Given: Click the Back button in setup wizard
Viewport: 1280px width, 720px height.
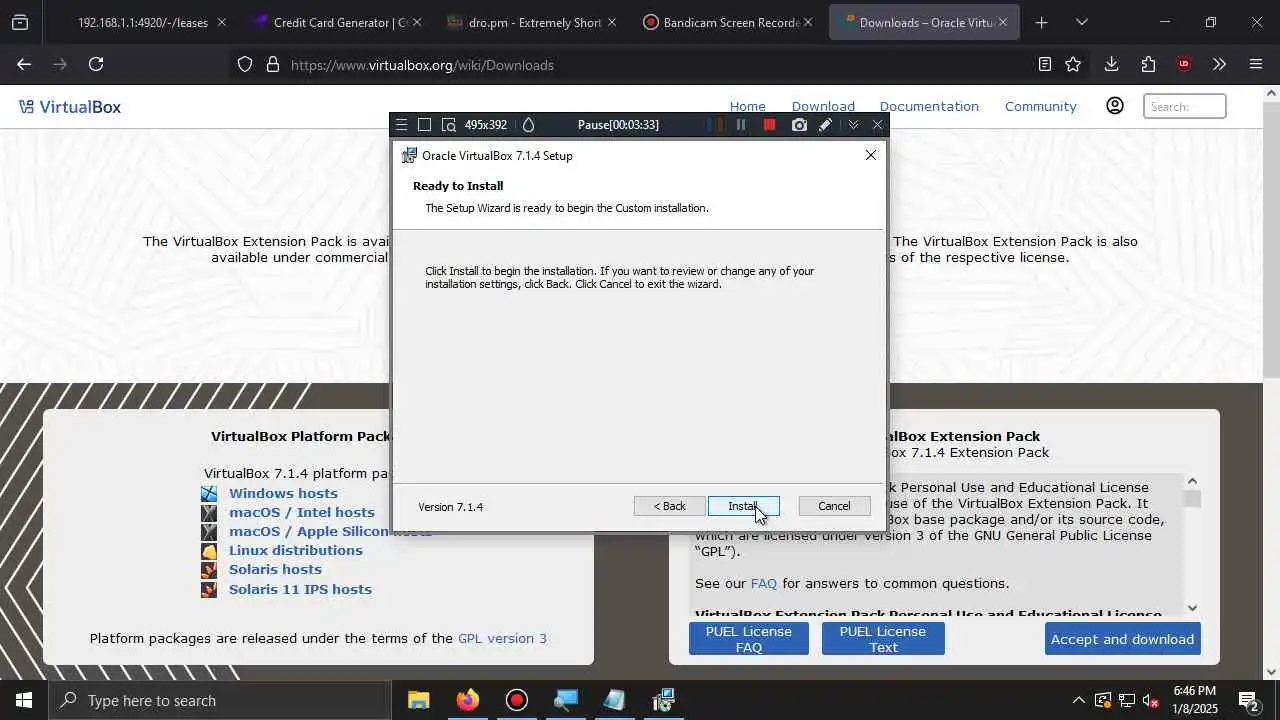Looking at the screenshot, I should pyautogui.click(x=669, y=506).
